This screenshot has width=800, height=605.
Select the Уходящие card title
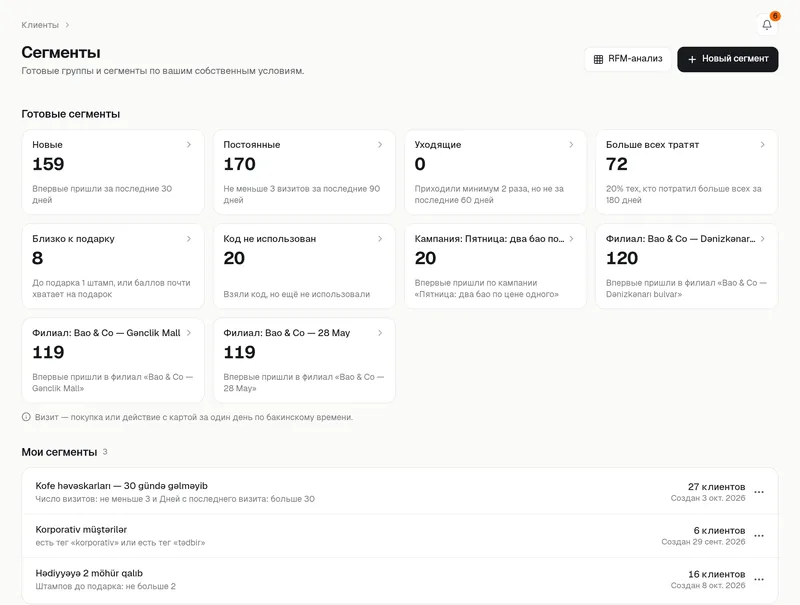tap(438, 145)
